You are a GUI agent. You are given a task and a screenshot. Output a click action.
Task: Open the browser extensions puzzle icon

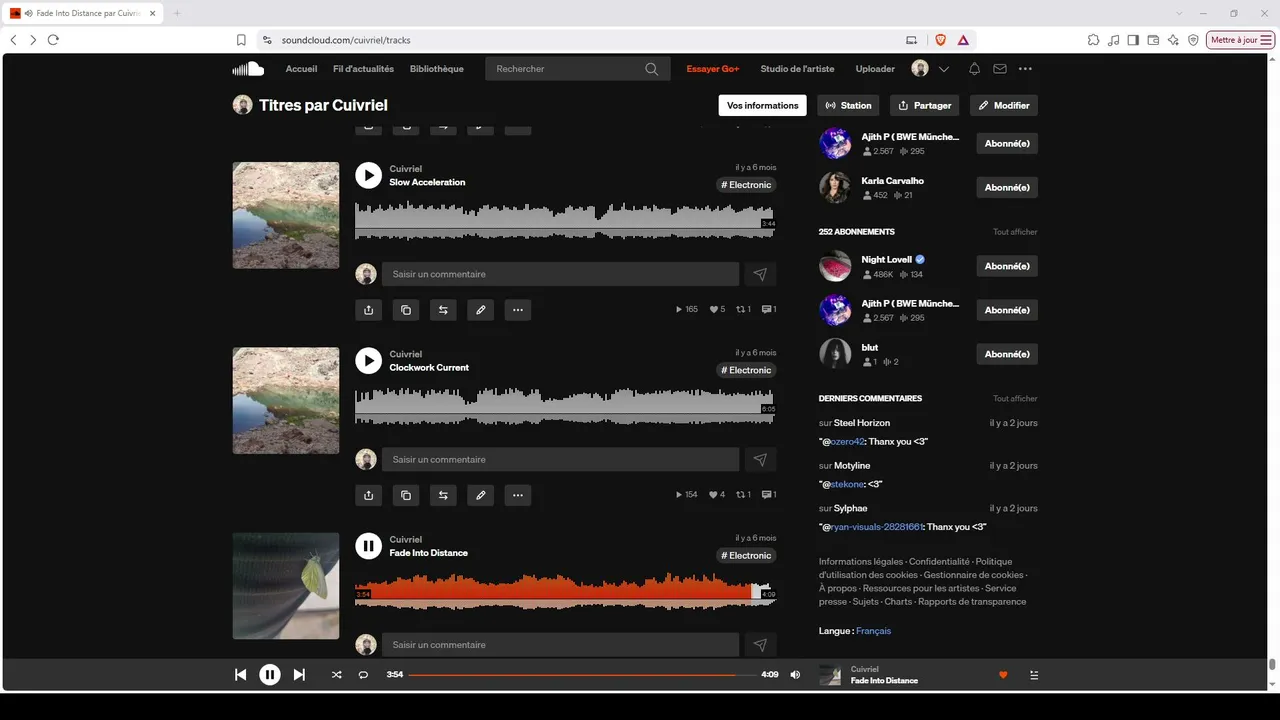tap(1094, 40)
